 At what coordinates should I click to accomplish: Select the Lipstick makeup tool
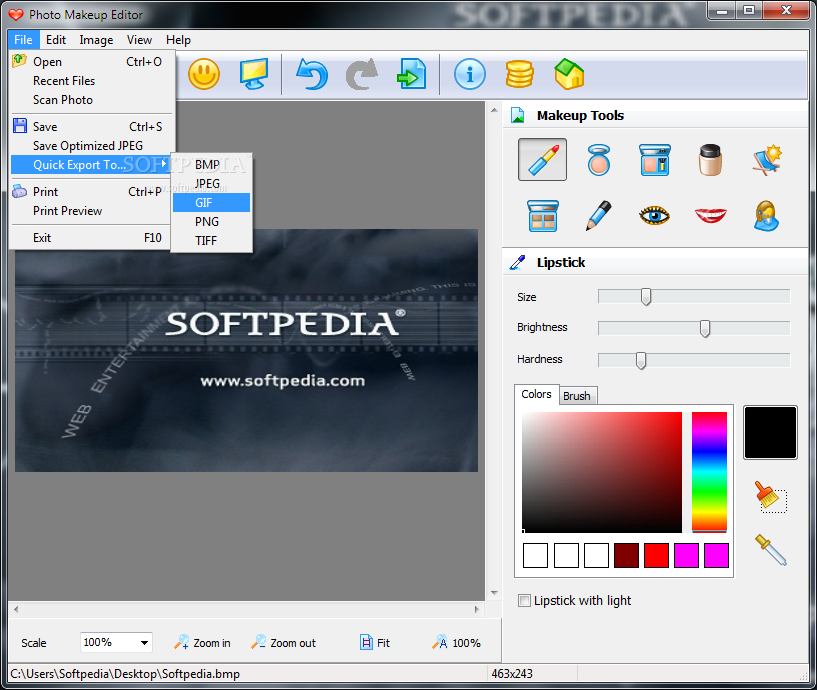click(x=542, y=159)
